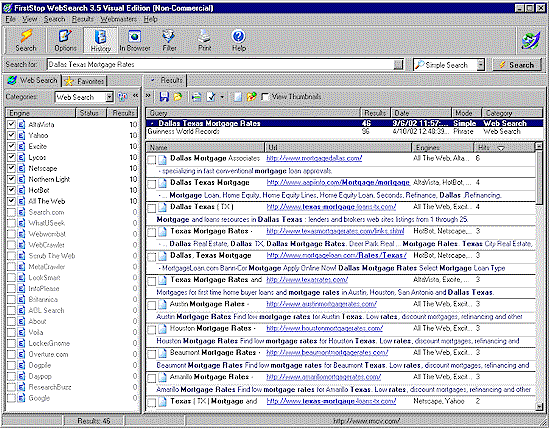
Task: Click the engine icon next to MetaCrawler
Action: (21, 267)
